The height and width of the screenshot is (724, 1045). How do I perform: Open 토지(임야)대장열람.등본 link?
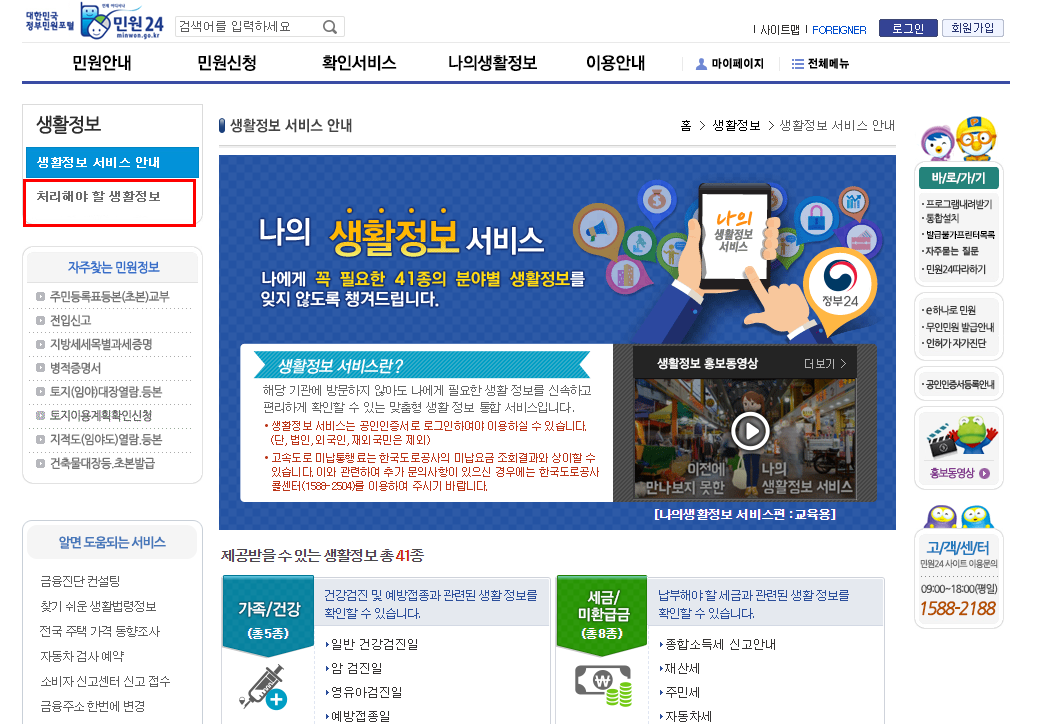[106, 392]
